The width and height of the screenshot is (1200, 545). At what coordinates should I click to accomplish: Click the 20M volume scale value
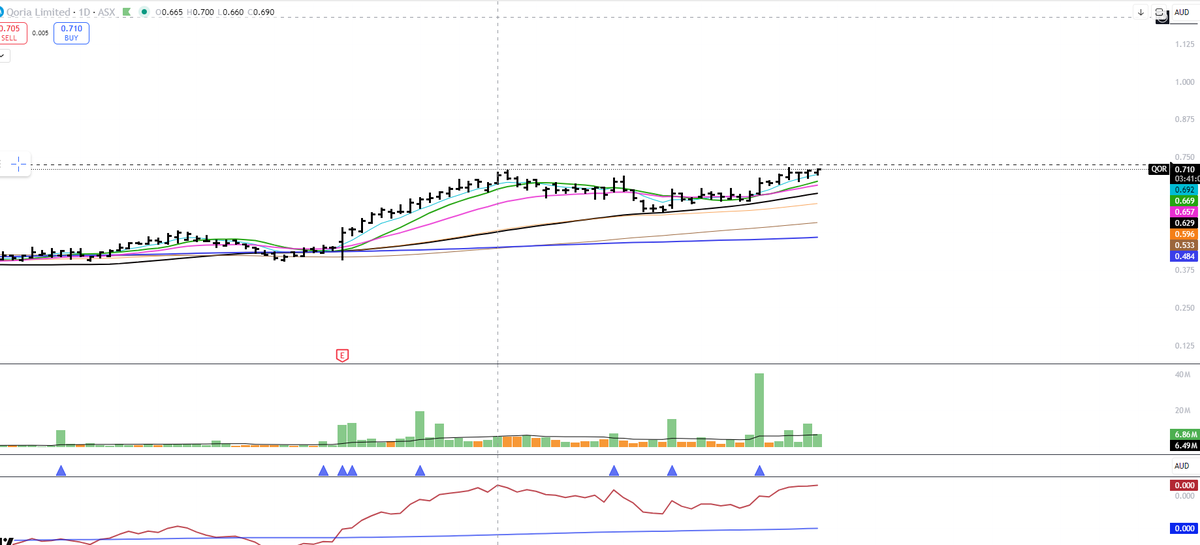point(1183,411)
